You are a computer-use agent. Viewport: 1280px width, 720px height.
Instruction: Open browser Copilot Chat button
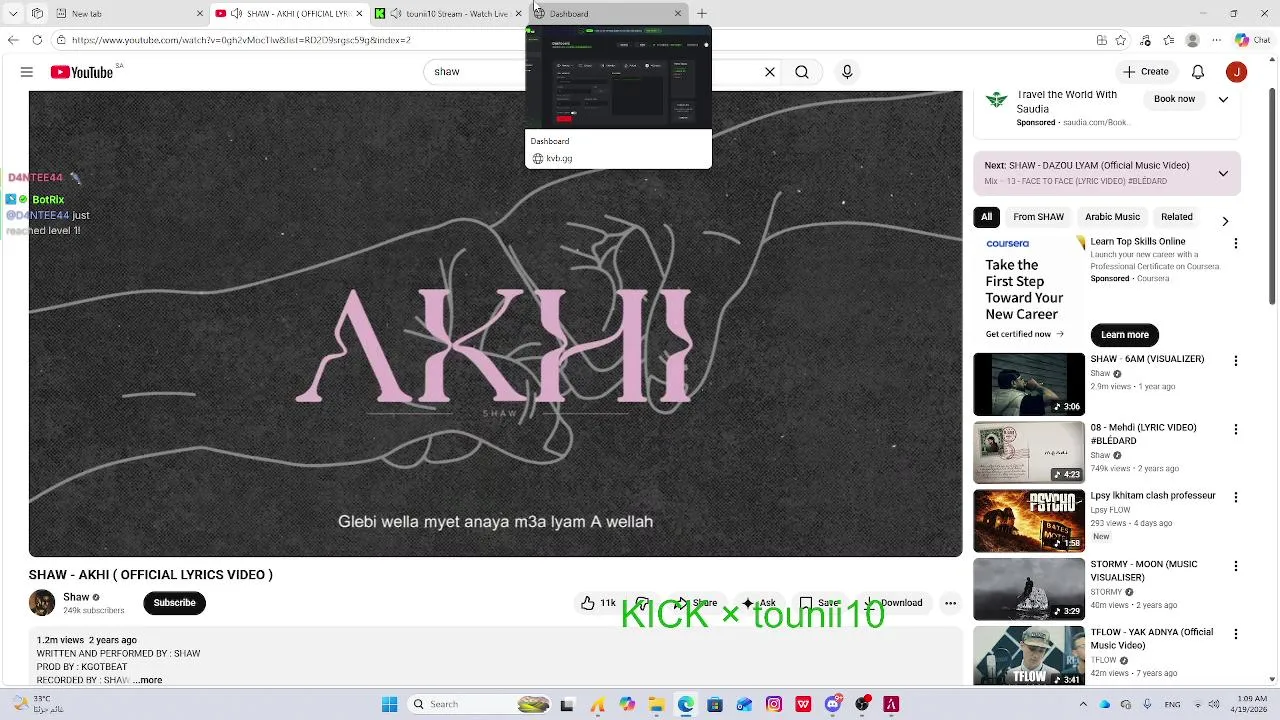(x=1251, y=40)
